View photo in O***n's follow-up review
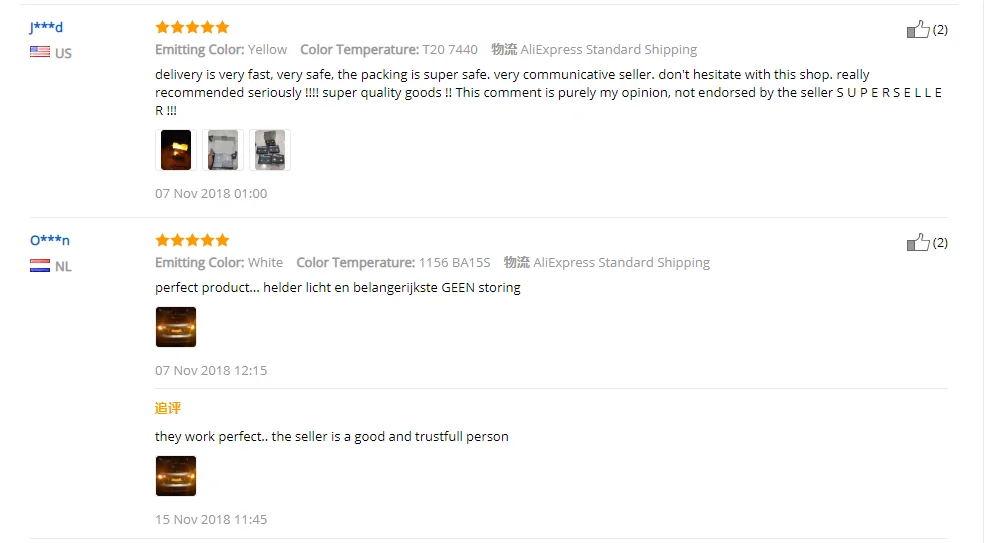This screenshot has height=543, width=984. (x=176, y=476)
